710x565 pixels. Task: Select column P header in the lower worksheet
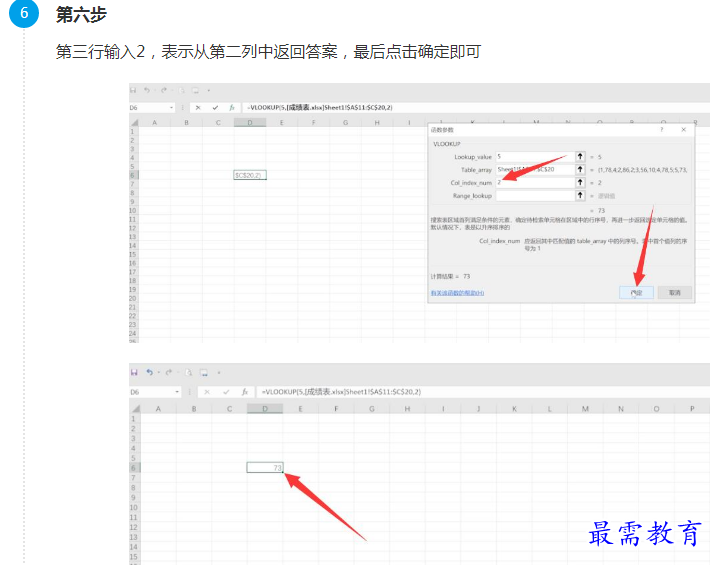point(692,409)
